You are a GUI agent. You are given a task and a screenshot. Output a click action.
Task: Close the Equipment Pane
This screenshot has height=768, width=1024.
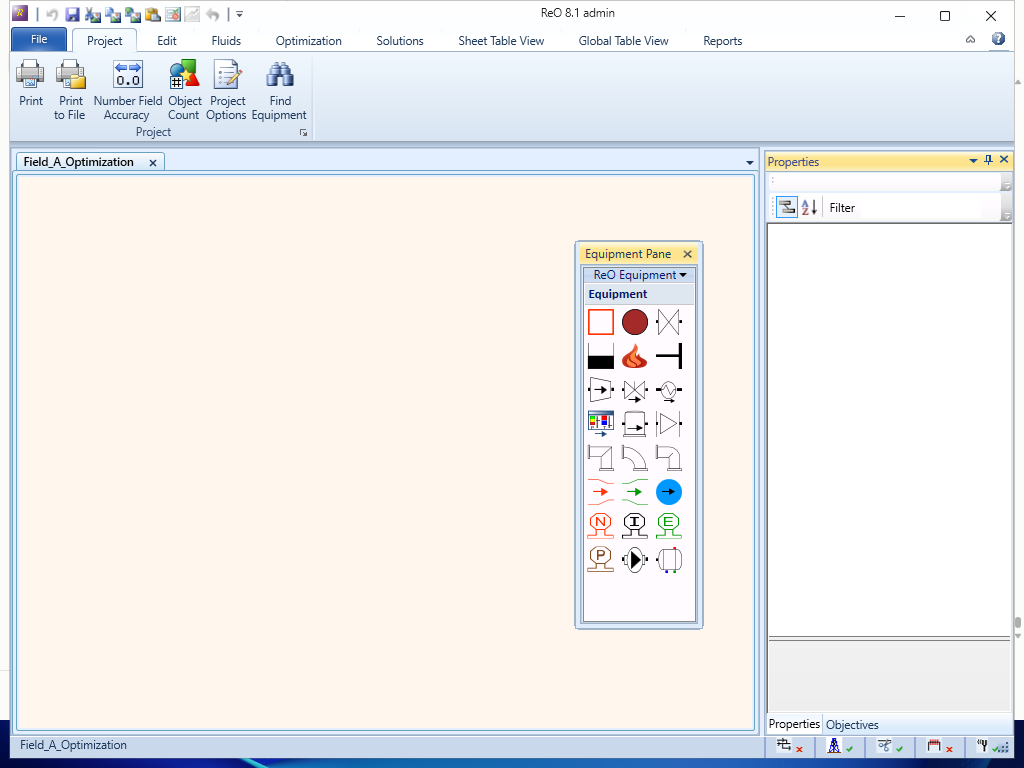point(687,254)
